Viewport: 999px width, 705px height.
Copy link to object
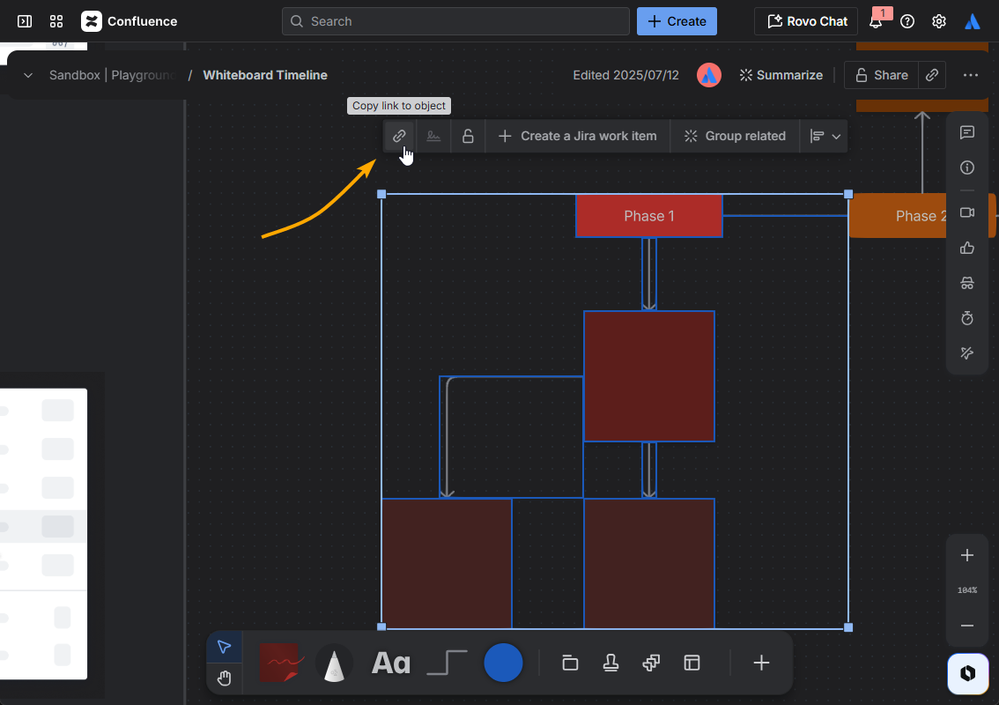399,136
